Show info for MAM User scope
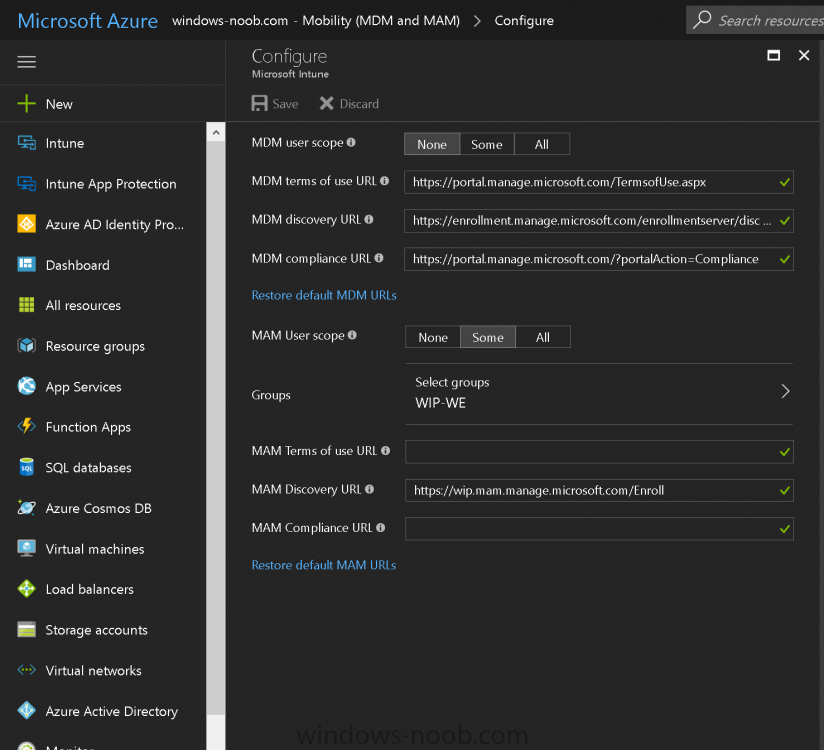Screen dimensions: 824x750 (352, 335)
